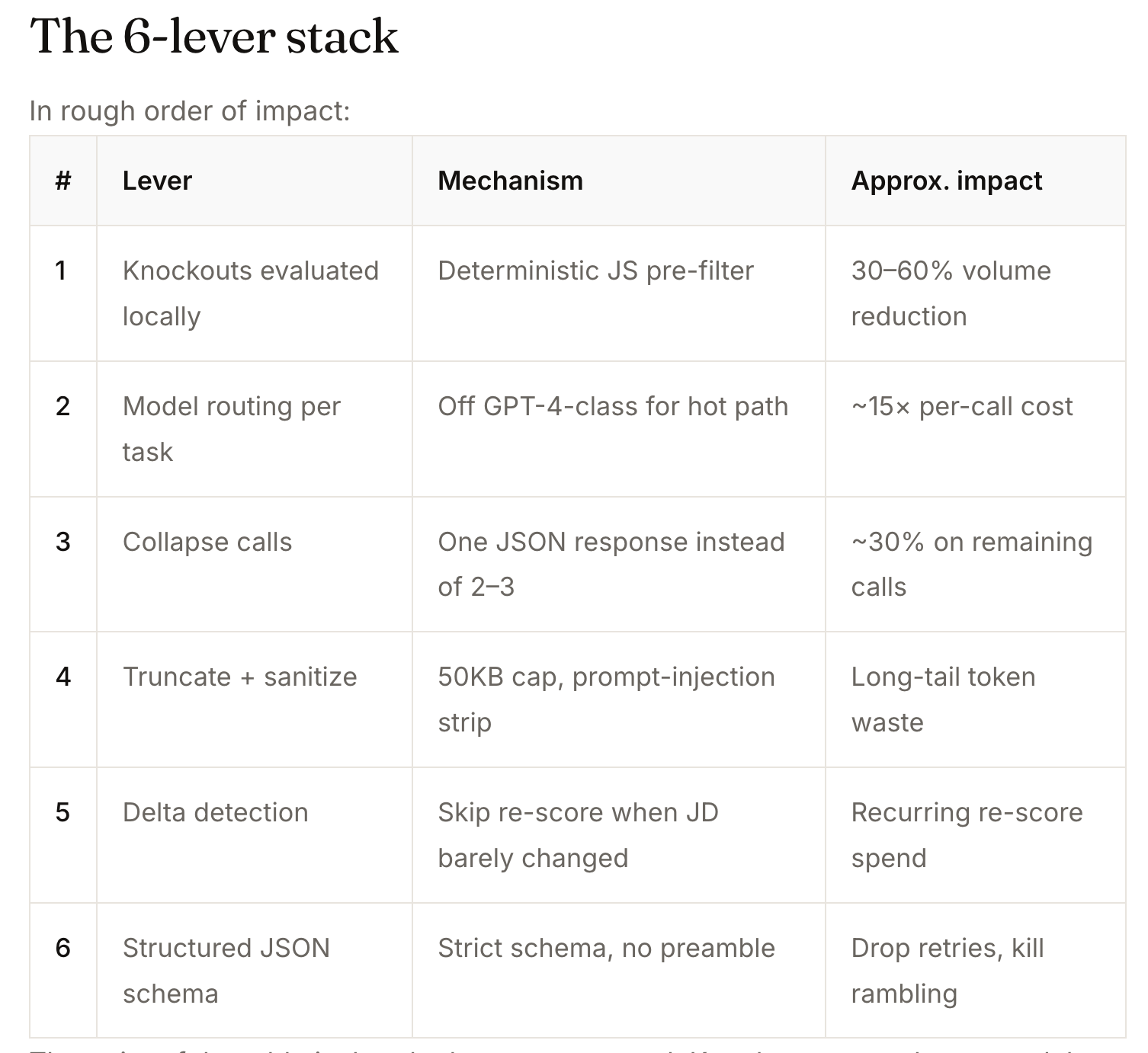Click the 50KB cap, prompt-injection strip cell
The width and height of the screenshot is (1148, 1053).
coord(619,699)
